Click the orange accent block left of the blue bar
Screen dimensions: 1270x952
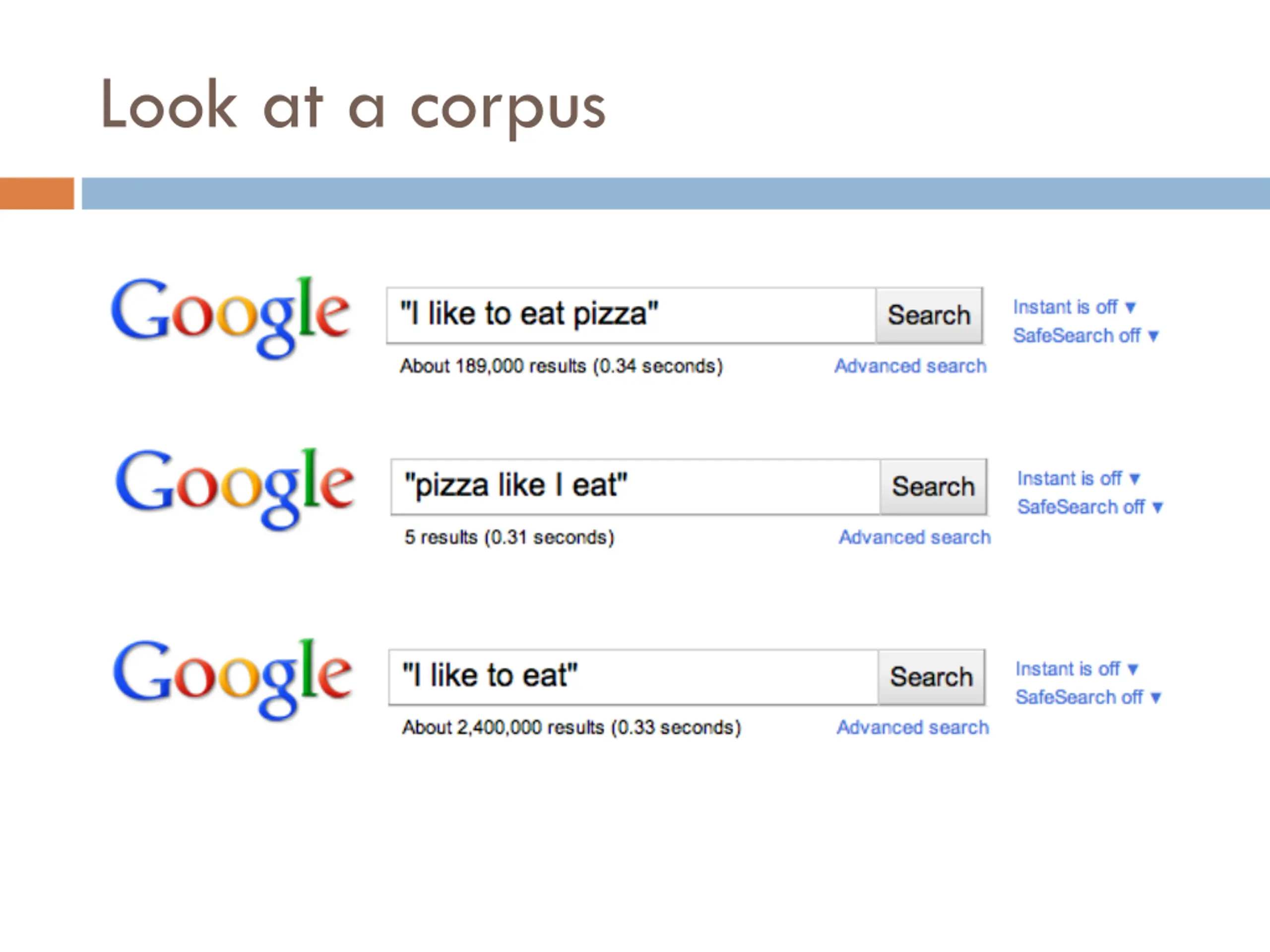click(37, 193)
